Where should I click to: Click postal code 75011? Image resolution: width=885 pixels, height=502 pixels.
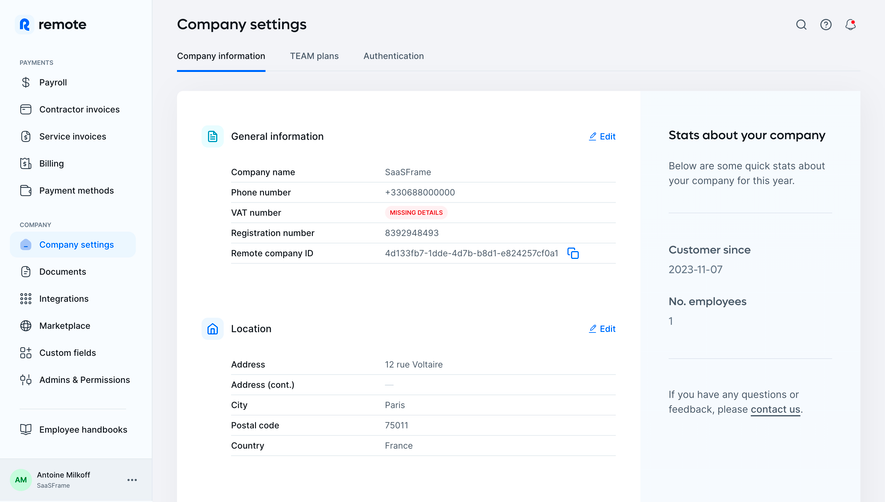tap(396, 426)
